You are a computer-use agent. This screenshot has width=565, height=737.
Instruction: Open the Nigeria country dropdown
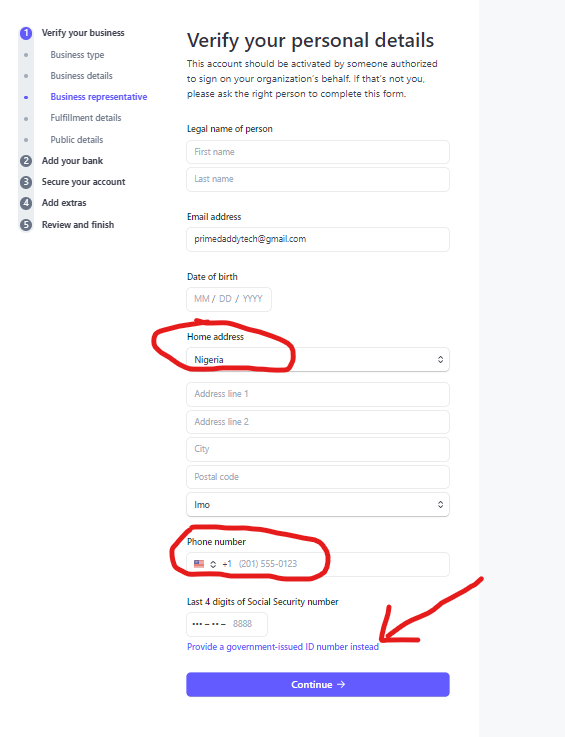(318, 360)
